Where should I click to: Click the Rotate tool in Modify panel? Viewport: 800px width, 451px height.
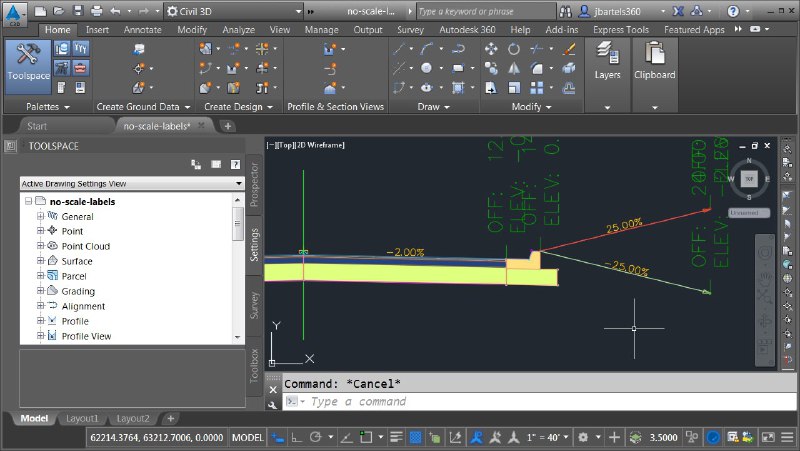tap(514, 49)
